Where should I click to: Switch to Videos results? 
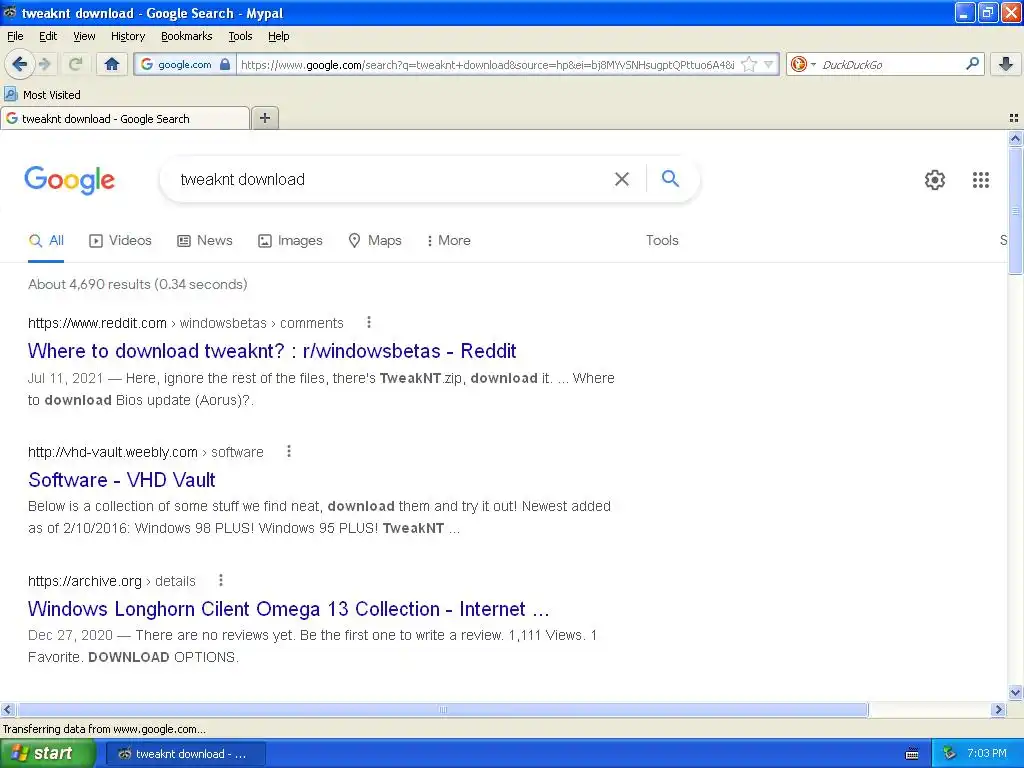pyautogui.click(x=120, y=240)
